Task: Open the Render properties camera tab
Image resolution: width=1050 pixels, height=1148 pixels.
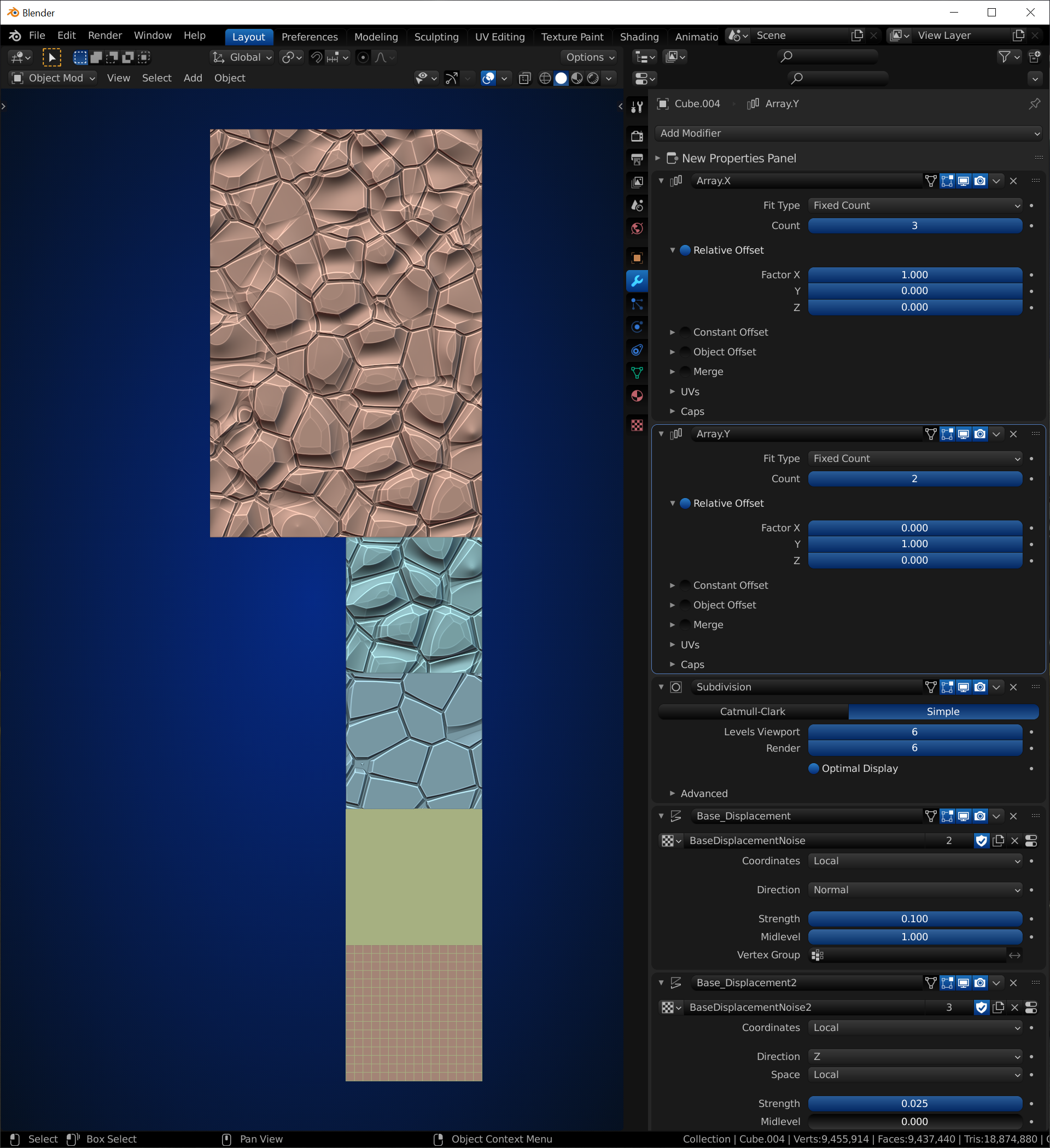Action: (637, 136)
